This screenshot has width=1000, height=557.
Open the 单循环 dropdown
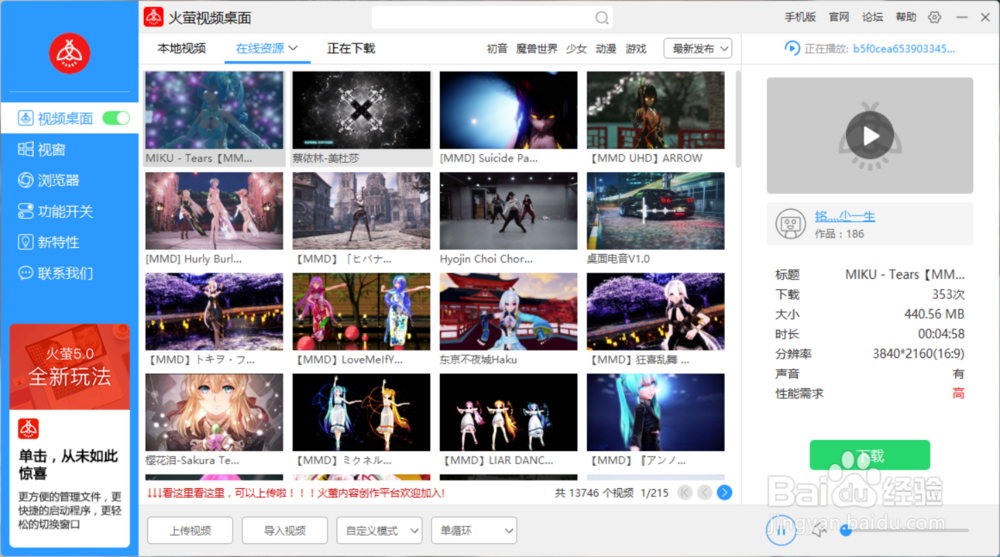[474, 530]
